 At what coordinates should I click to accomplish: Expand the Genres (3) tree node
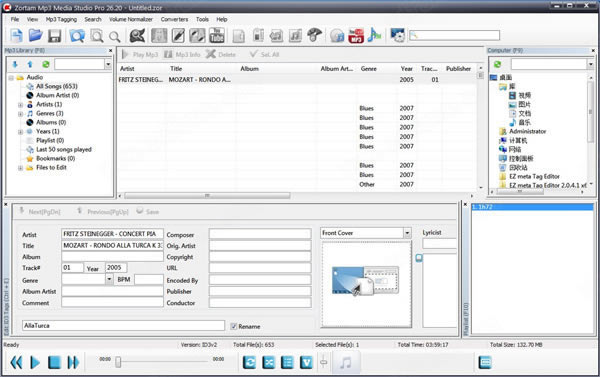(x=20, y=114)
